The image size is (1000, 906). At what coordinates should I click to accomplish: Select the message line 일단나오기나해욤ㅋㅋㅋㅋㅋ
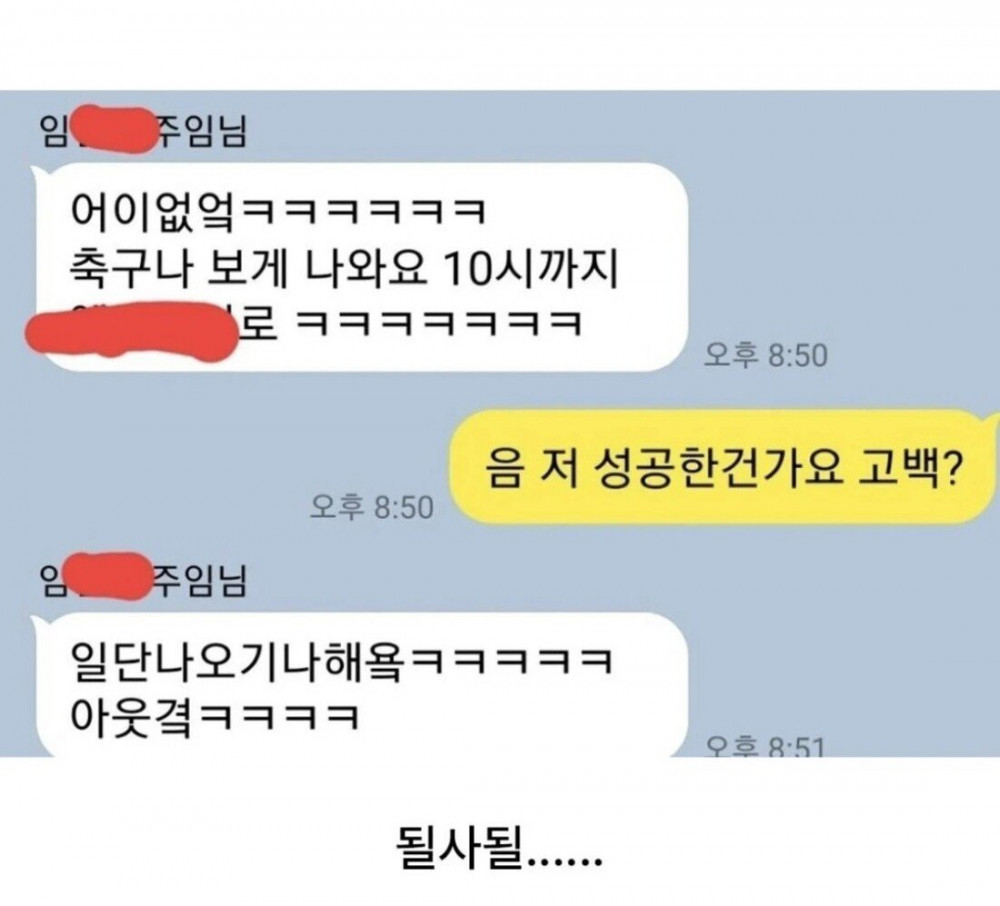coord(341,661)
